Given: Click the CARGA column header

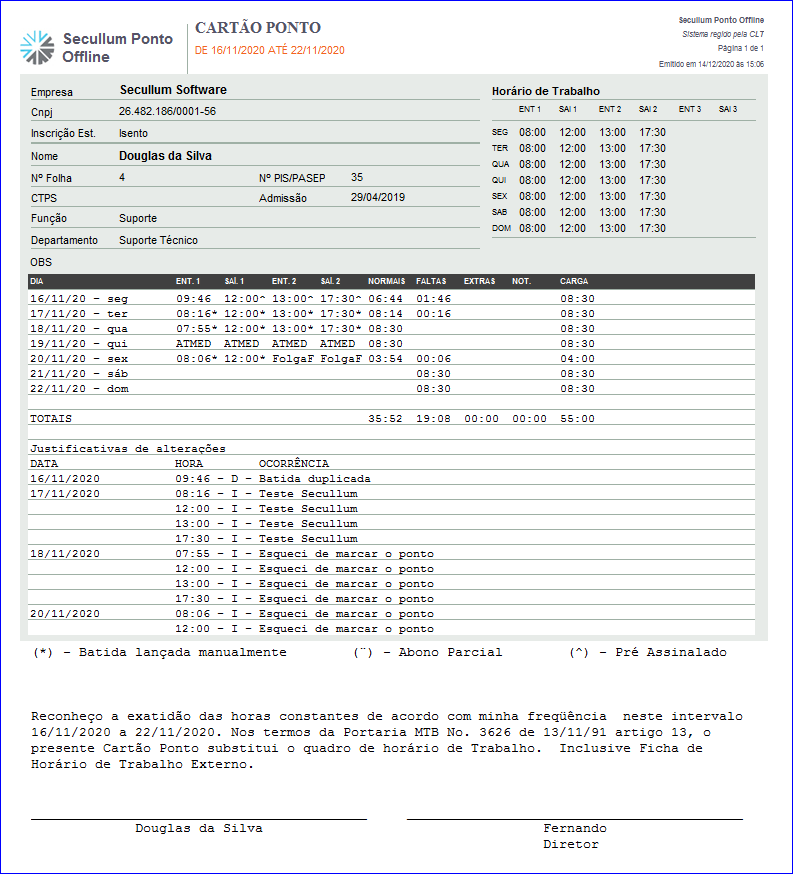Looking at the screenshot, I should (x=574, y=281).
